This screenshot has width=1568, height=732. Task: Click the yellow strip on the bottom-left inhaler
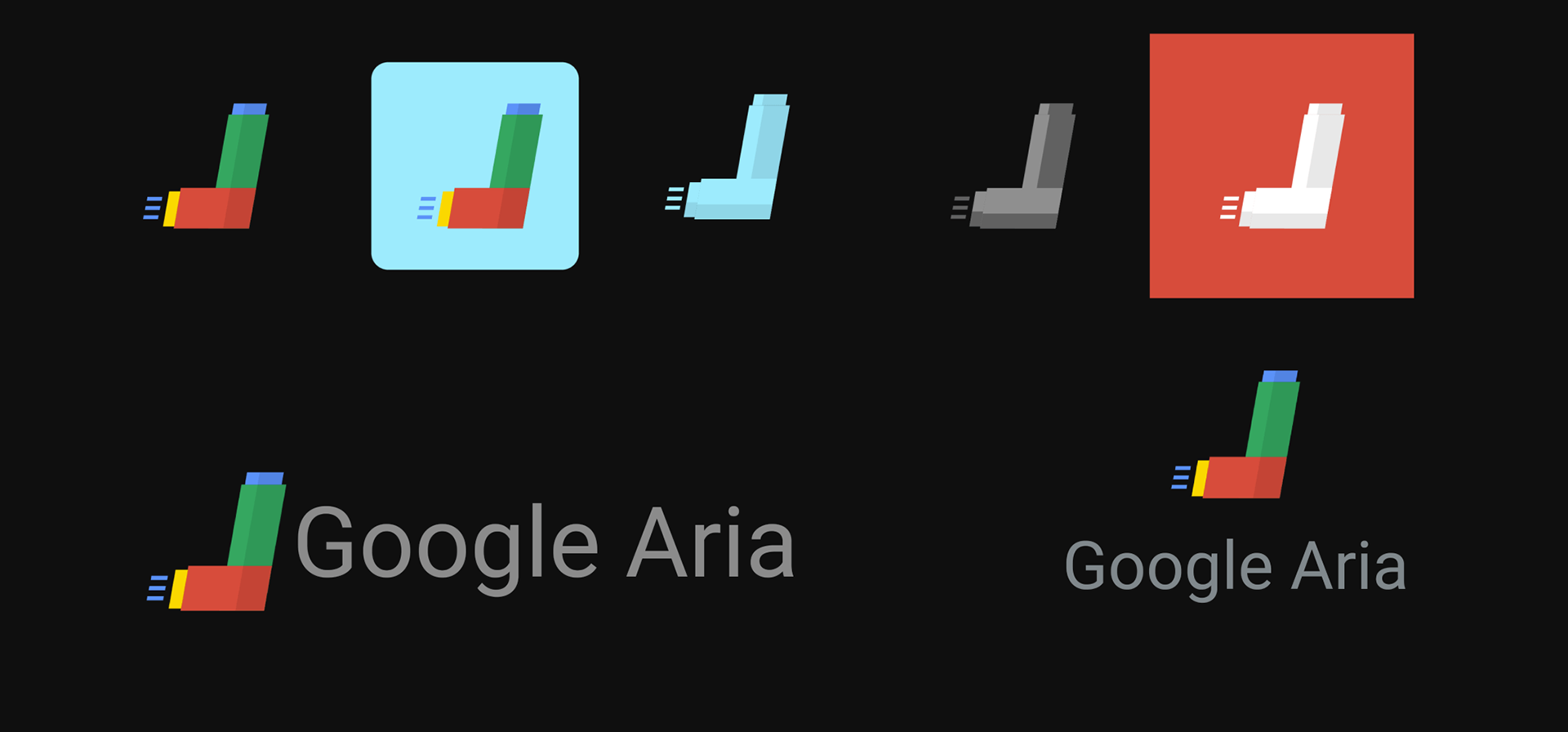[178, 589]
